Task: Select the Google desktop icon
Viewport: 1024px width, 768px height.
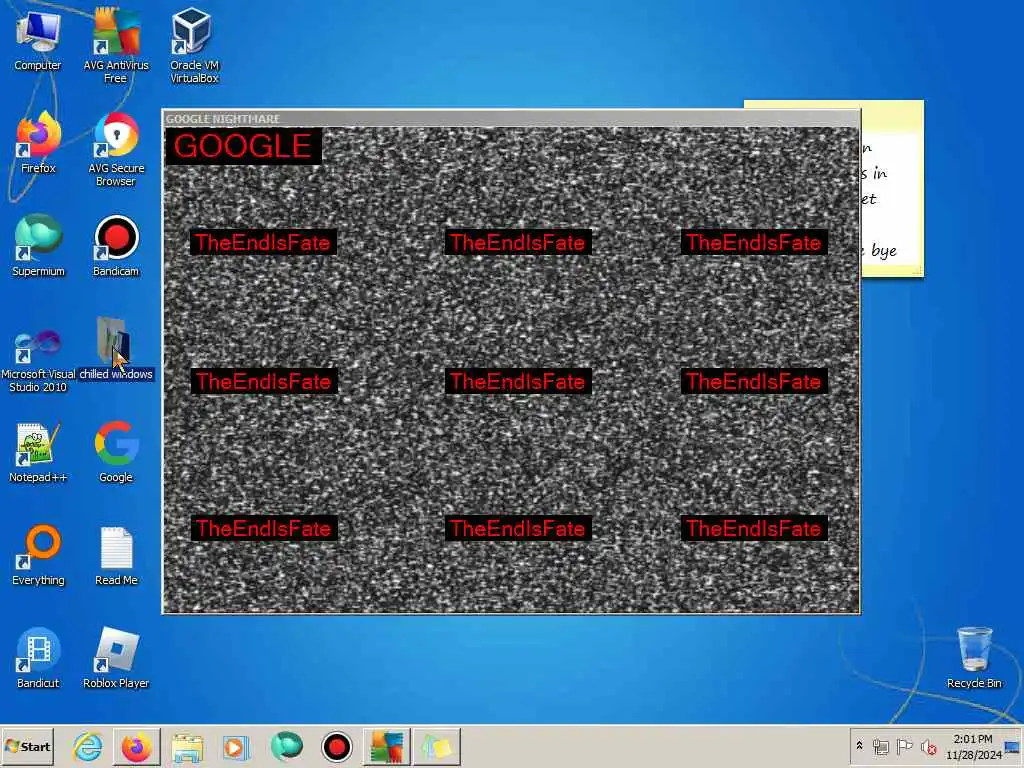Action: (116, 453)
